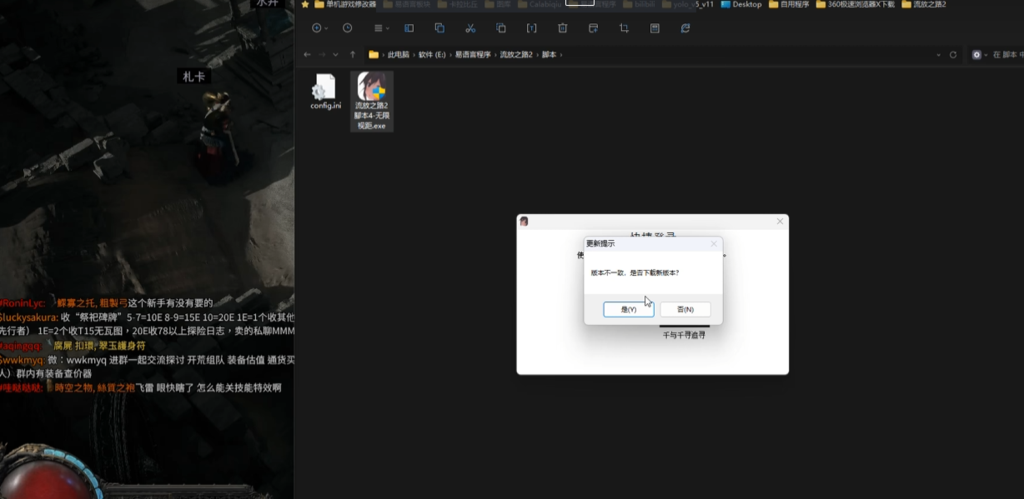Click the Rename icon in toolbar
This screenshot has width=1024, height=499.
point(532,28)
